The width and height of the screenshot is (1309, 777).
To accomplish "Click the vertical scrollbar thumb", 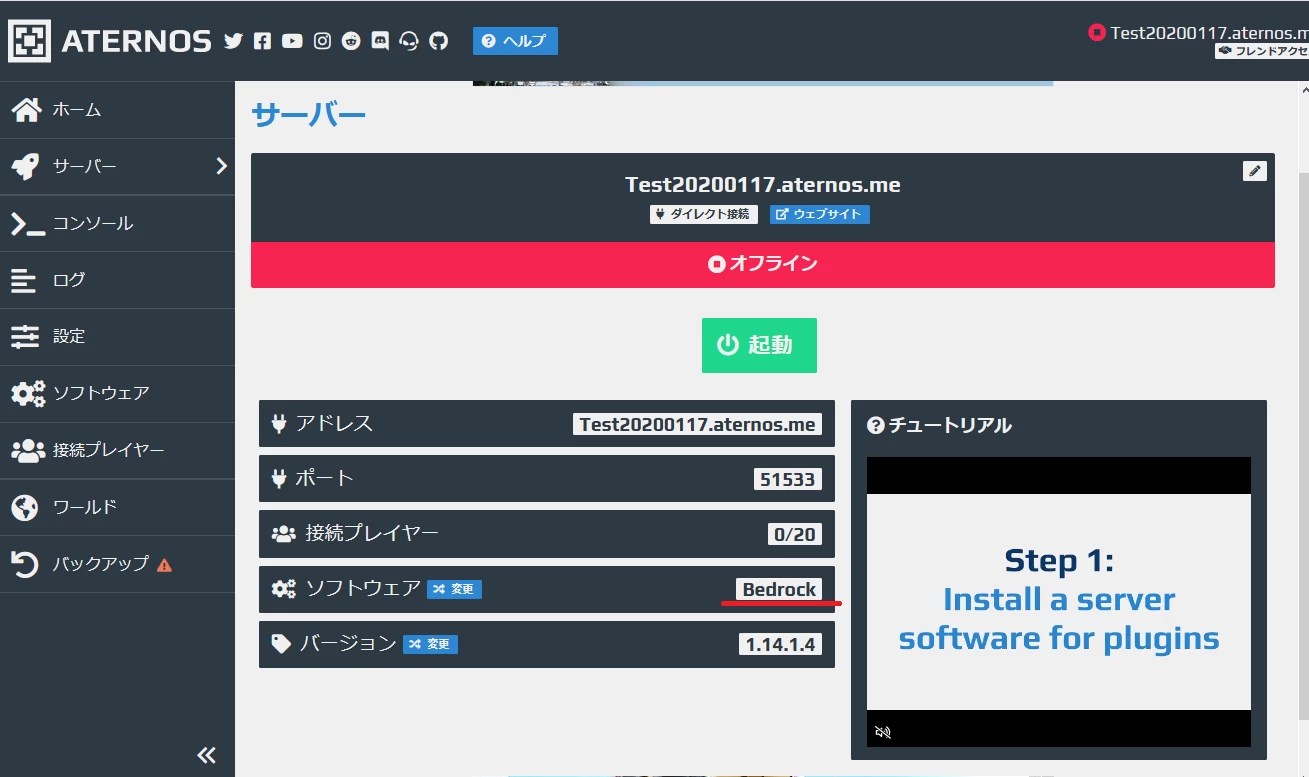I will click(1303, 444).
